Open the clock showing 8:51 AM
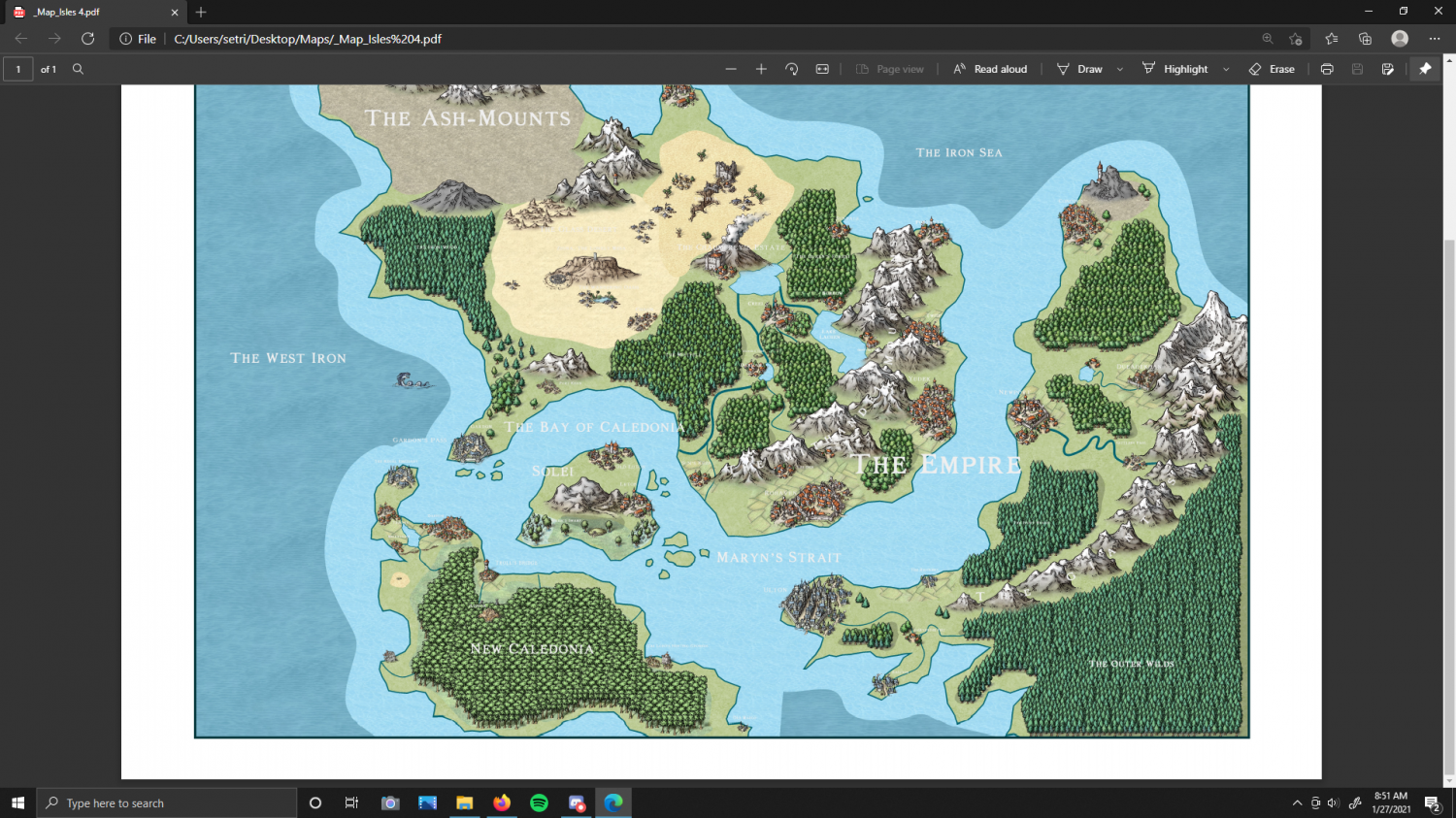The width and height of the screenshot is (1456, 818). [1390, 802]
